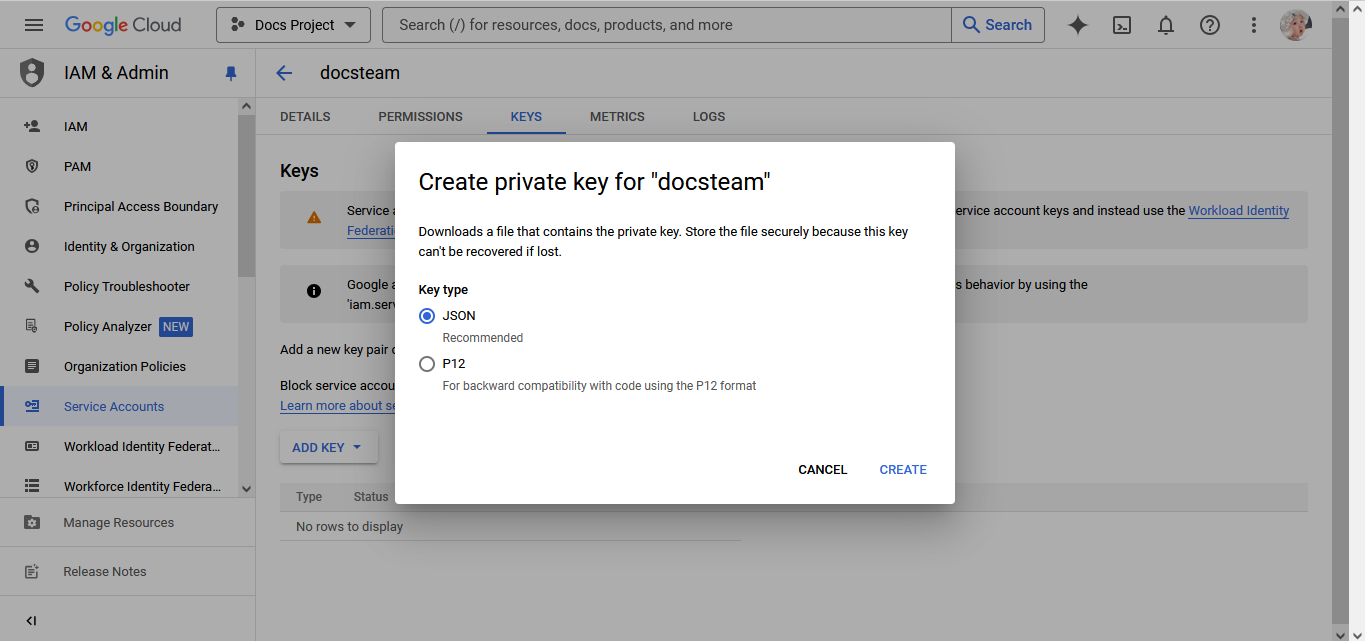
Task: Go back using the arrow beside docsteam
Action: point(284,73)
